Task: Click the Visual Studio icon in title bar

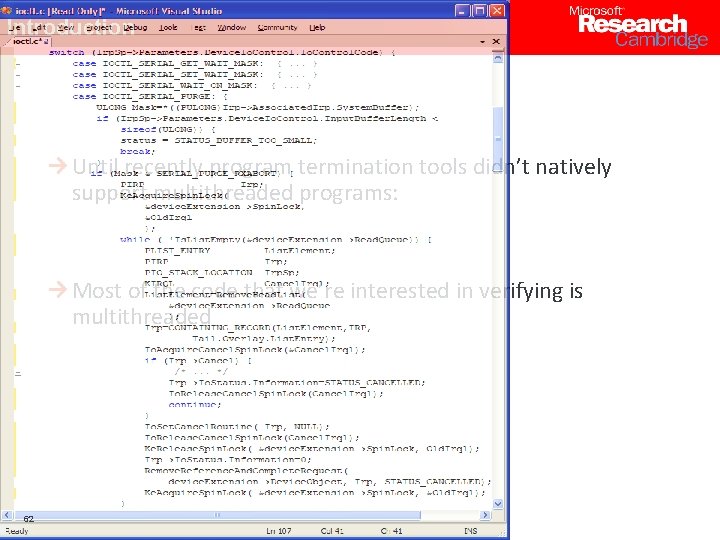Action: (x=6, y=10)
